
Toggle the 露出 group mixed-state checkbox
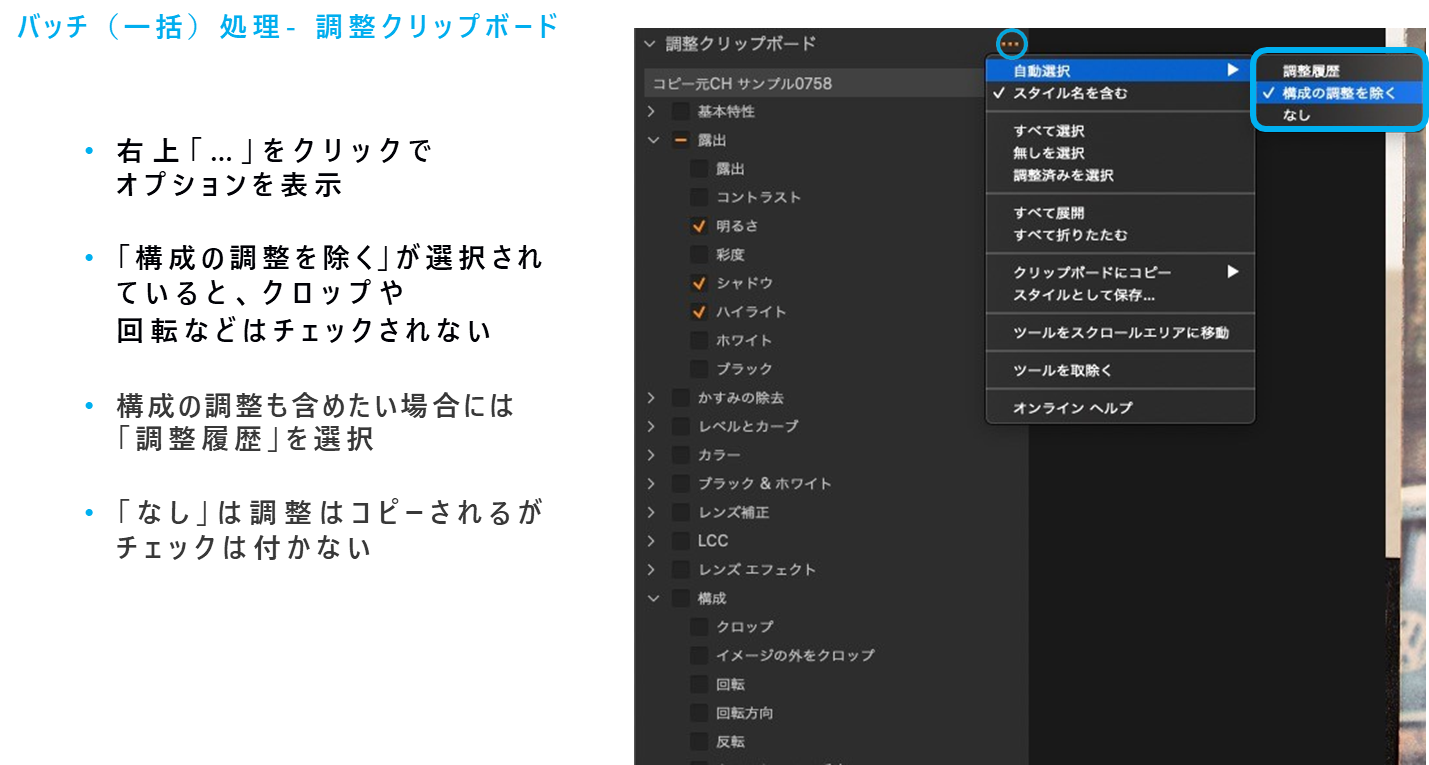click(680, 140)
